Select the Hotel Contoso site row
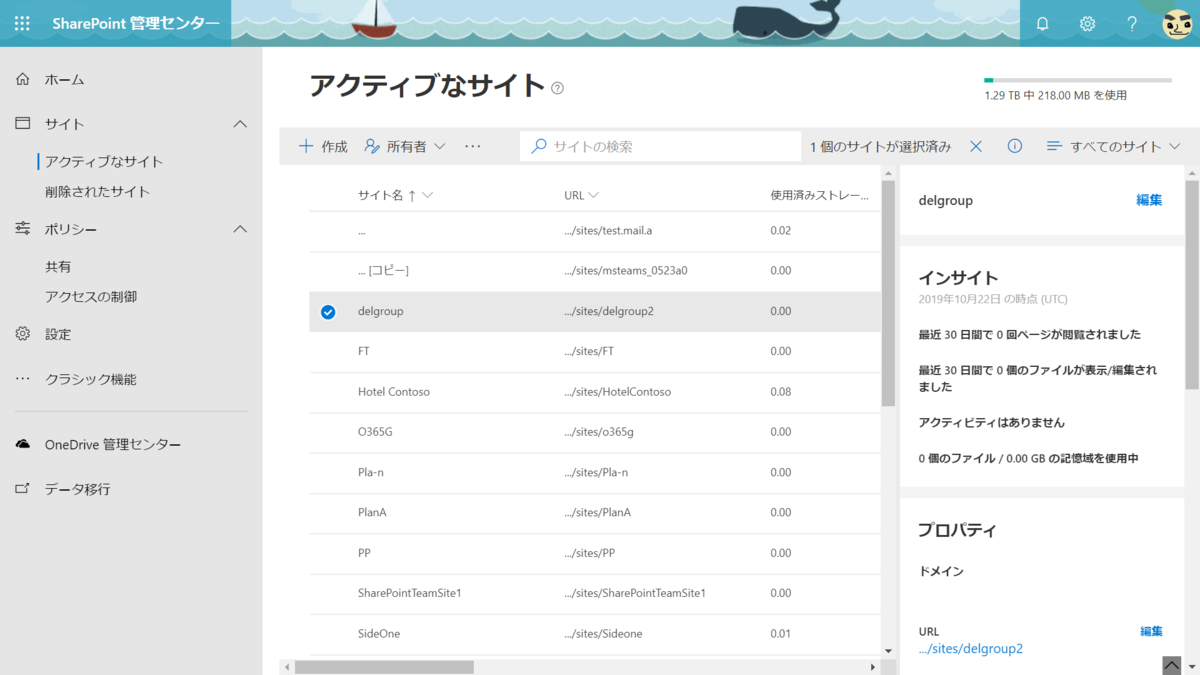Image resolution: width=1200 pixels, height=675 pixels. [595, 392]
